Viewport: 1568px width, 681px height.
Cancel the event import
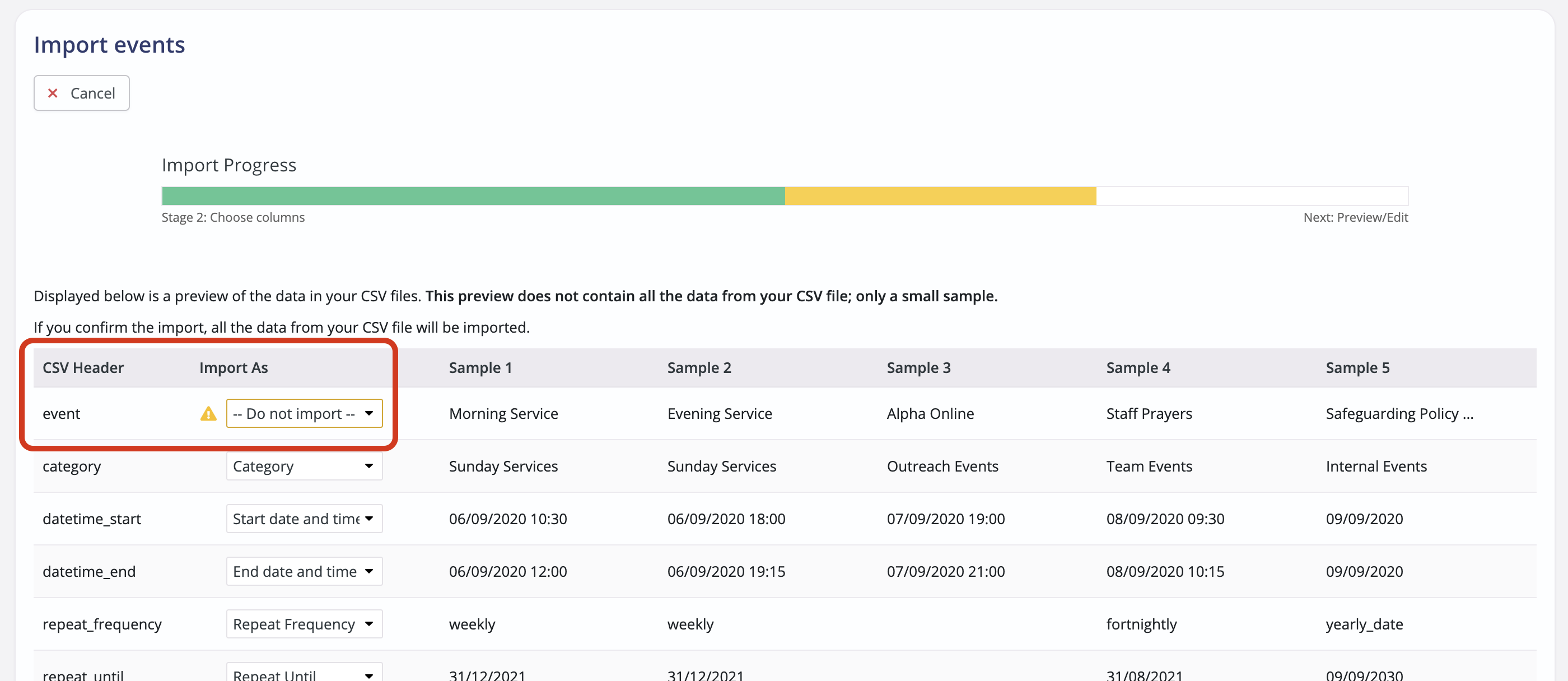pyautogui.click(x=82, y=93)
